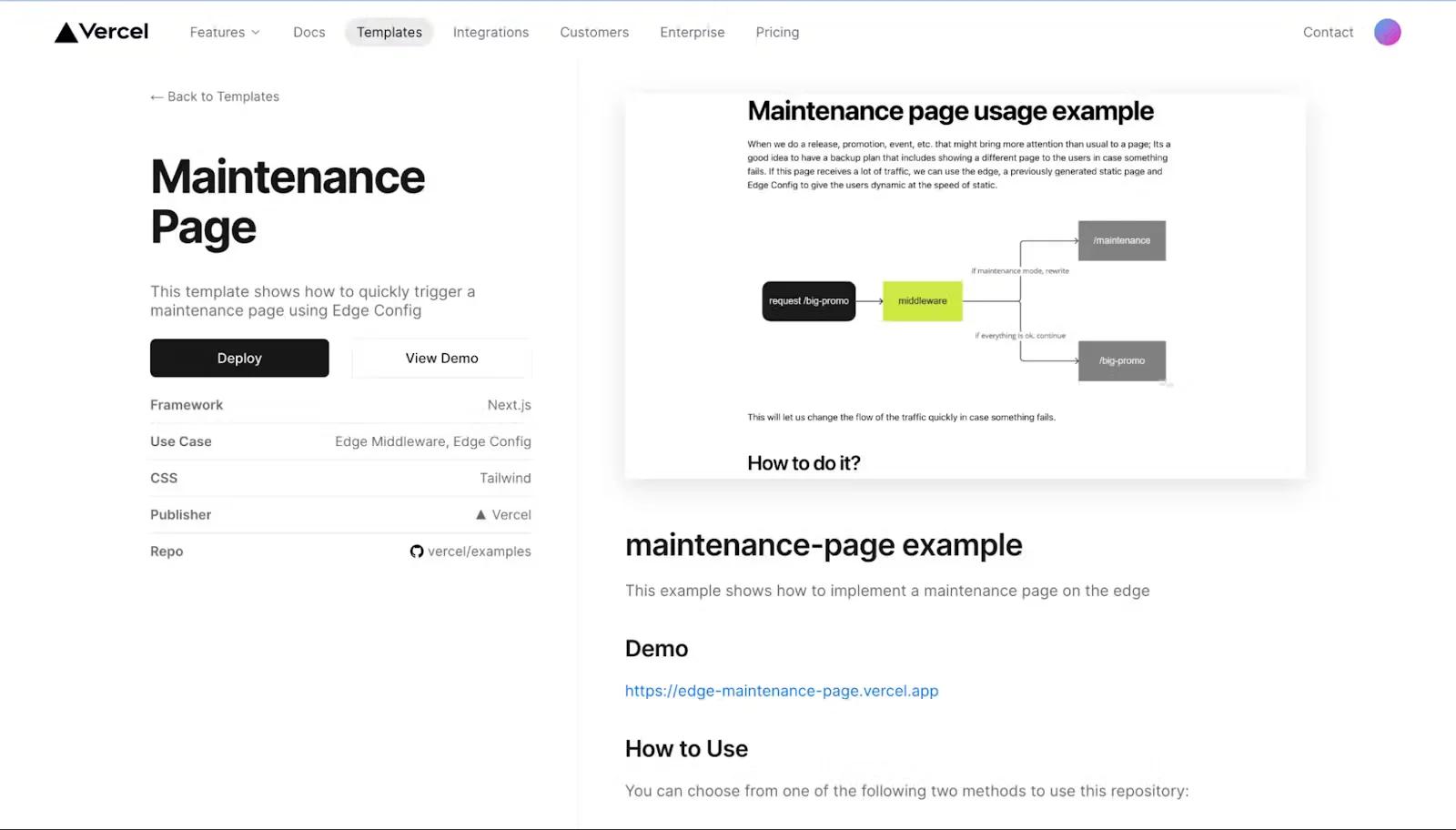Click the template preview screenshot
Viewport: 1456px width, 830px height.
coord(966,286)
